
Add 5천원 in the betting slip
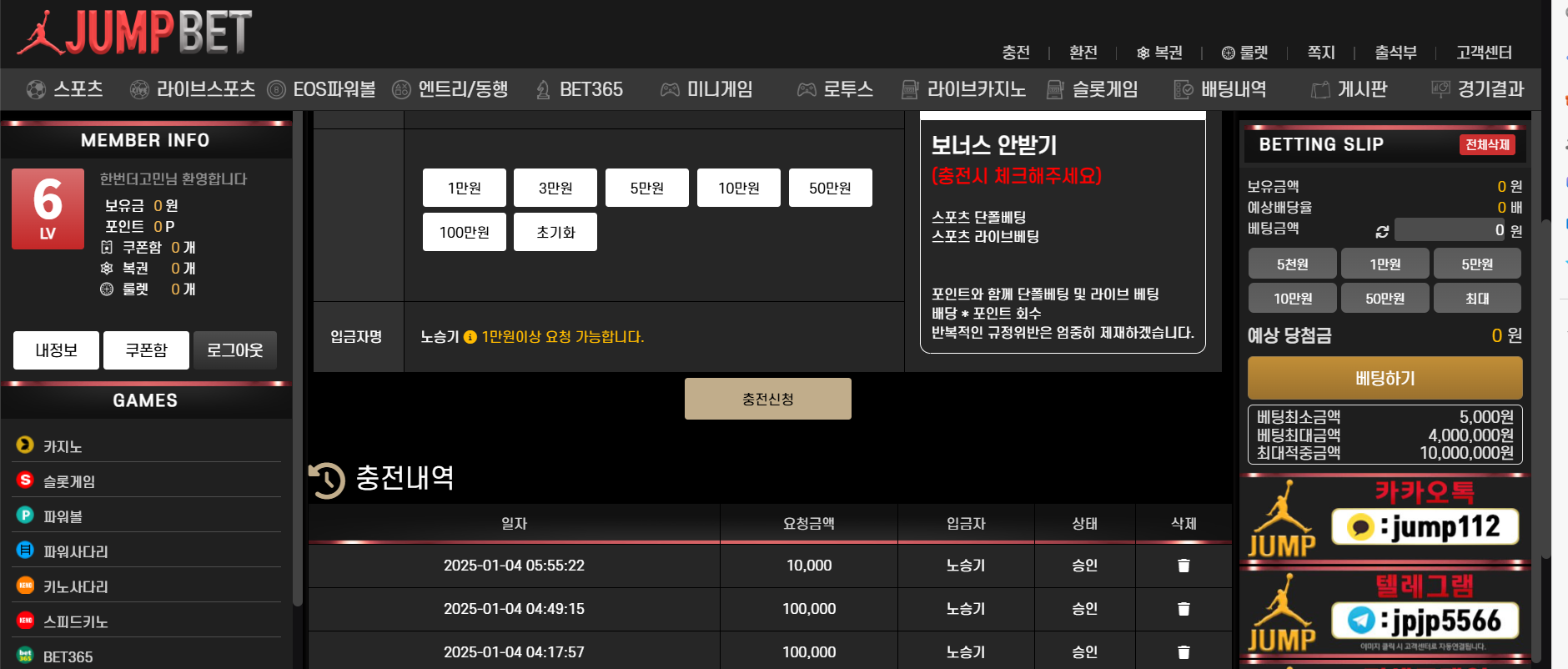[1293, 264]
